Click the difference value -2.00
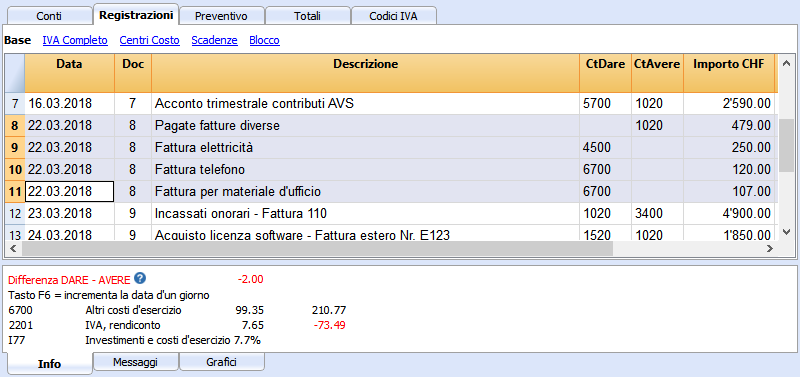 (250, 280)
